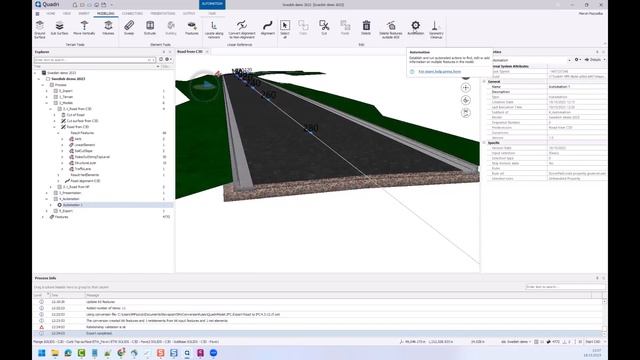Choose Locate along network tool
Screen dimensions: 640x360
214,30
